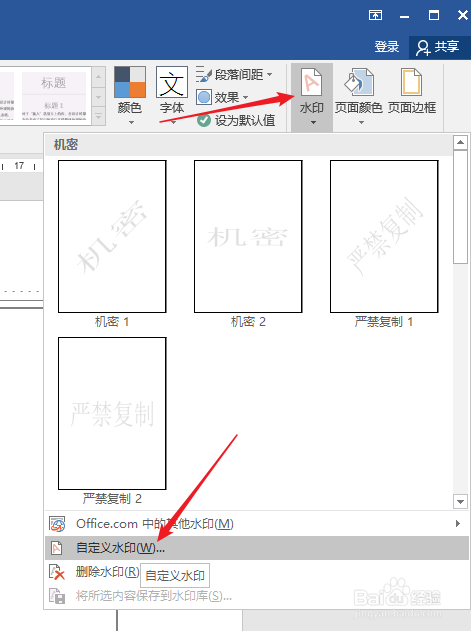Click the Office.com watermarks globe icon
The image size is (471, 631).
pyautogui.click(x=57, y=524)
